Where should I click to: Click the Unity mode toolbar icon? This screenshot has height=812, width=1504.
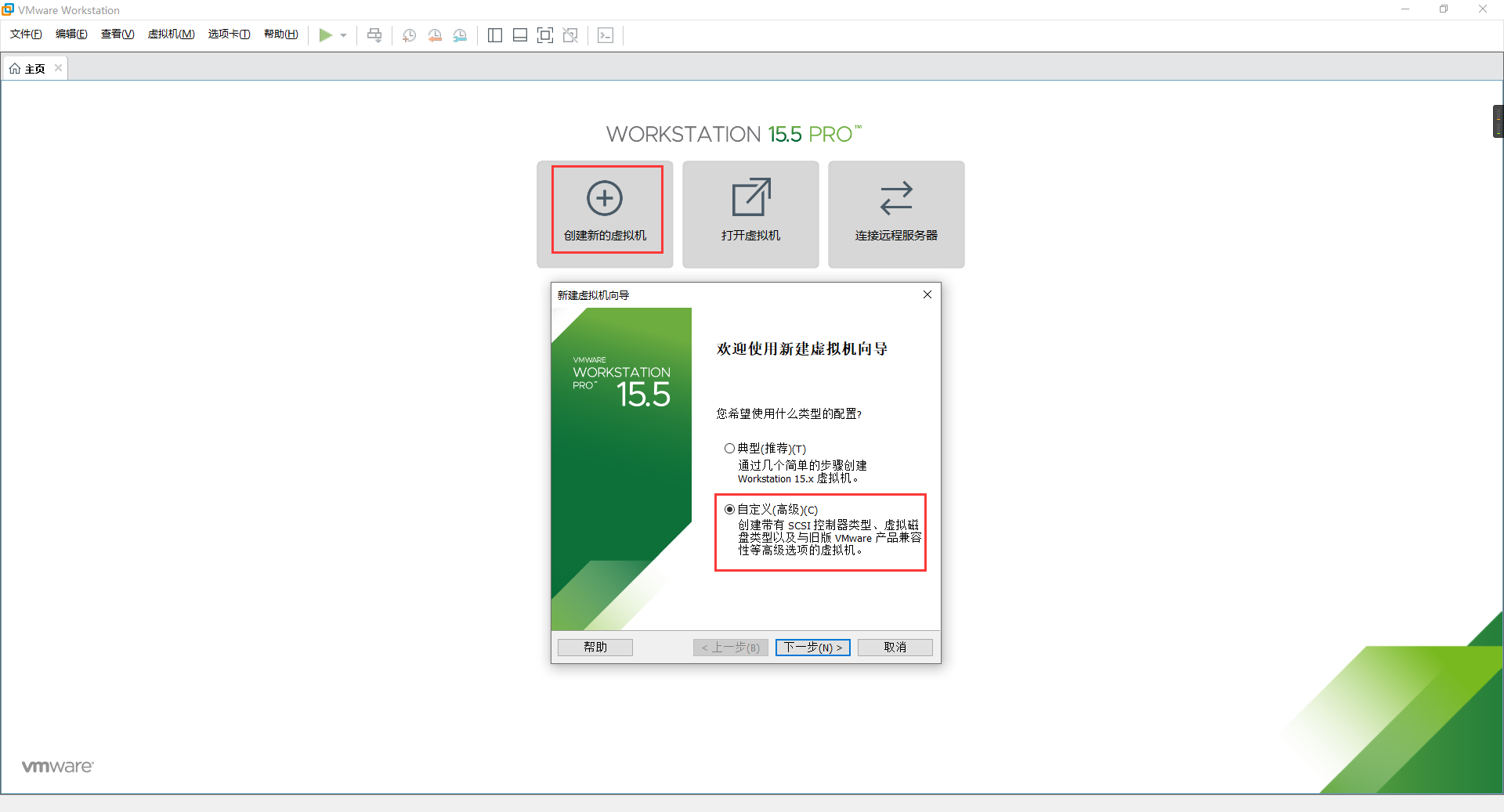point(570,35)
